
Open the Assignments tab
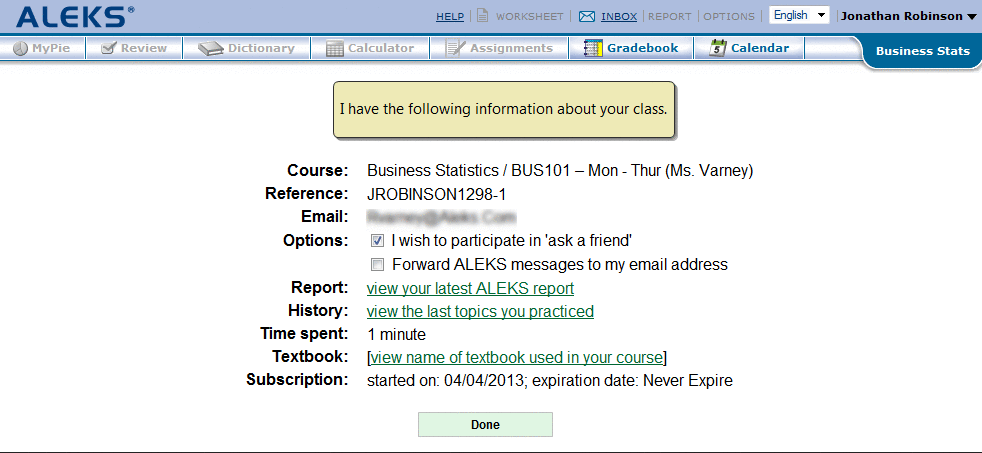click(499, 48)
